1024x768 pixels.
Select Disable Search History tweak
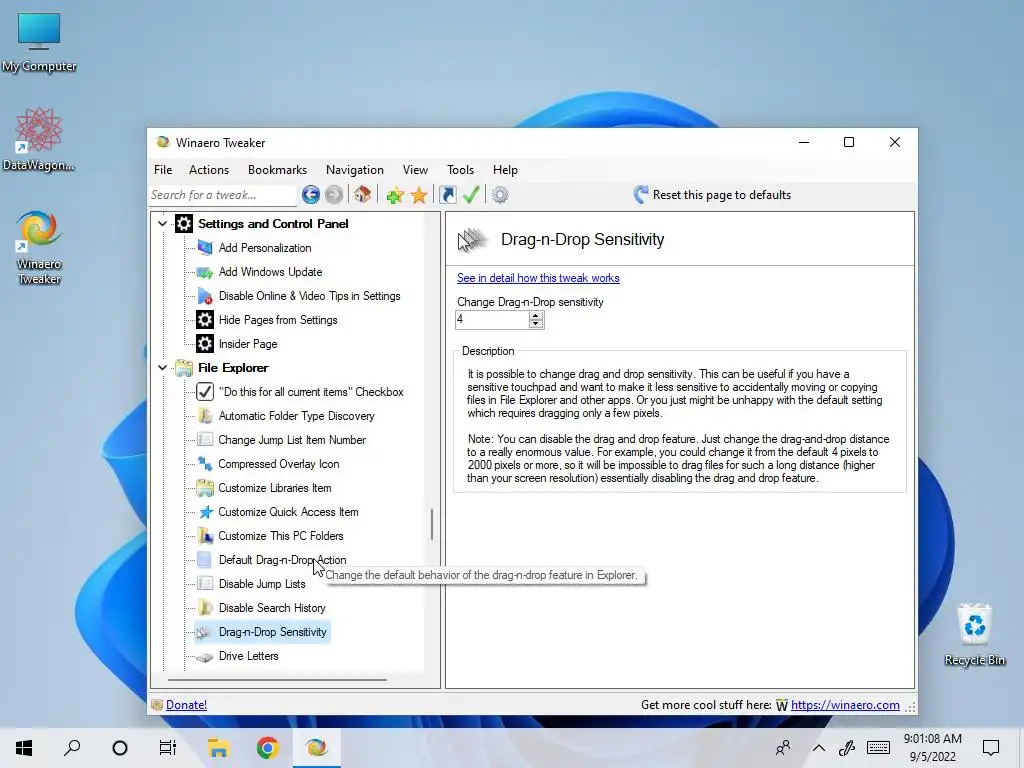click(x=272, y=608)
